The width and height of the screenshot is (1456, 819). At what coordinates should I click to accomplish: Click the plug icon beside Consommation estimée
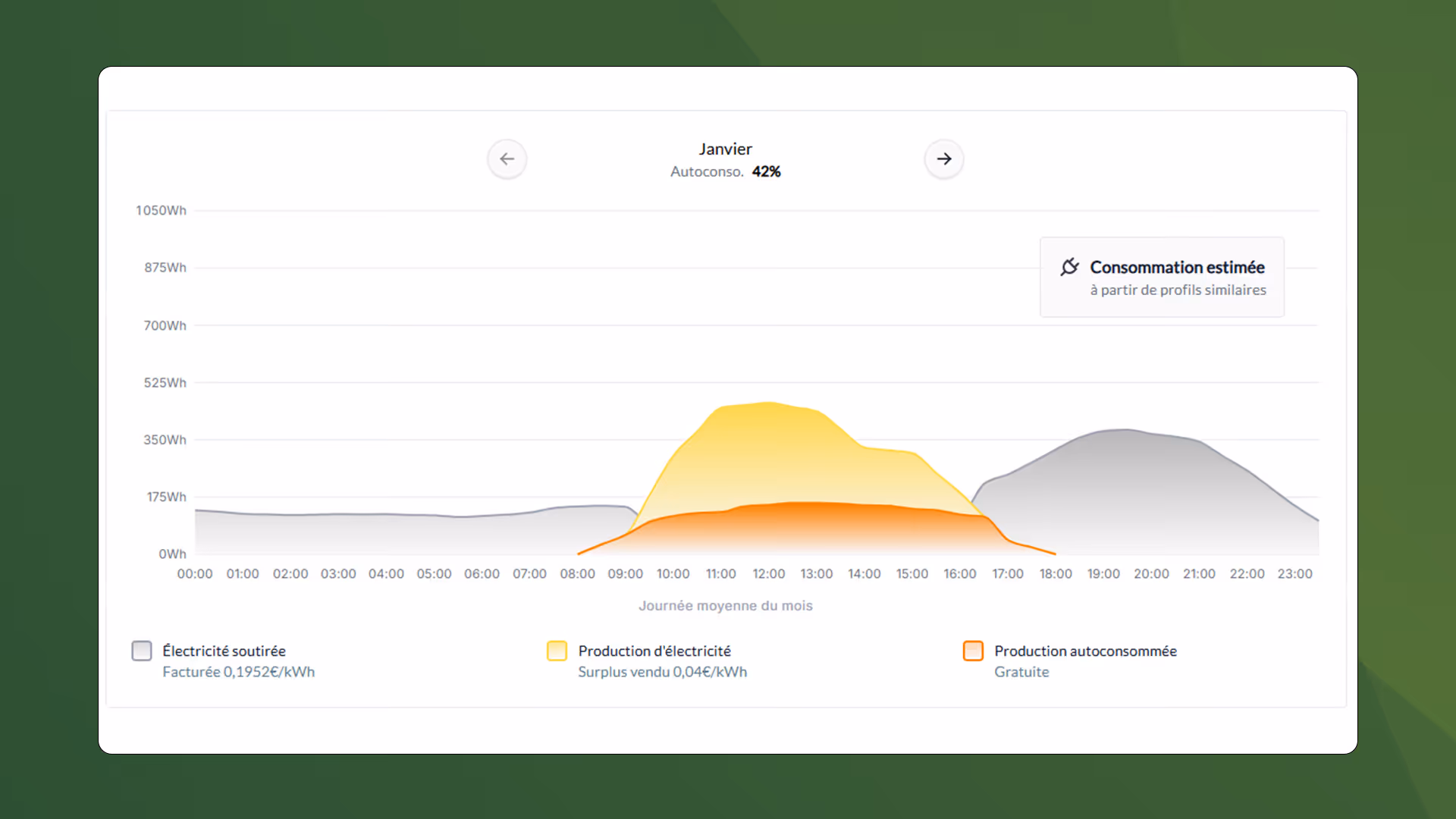click(1069, 267)
